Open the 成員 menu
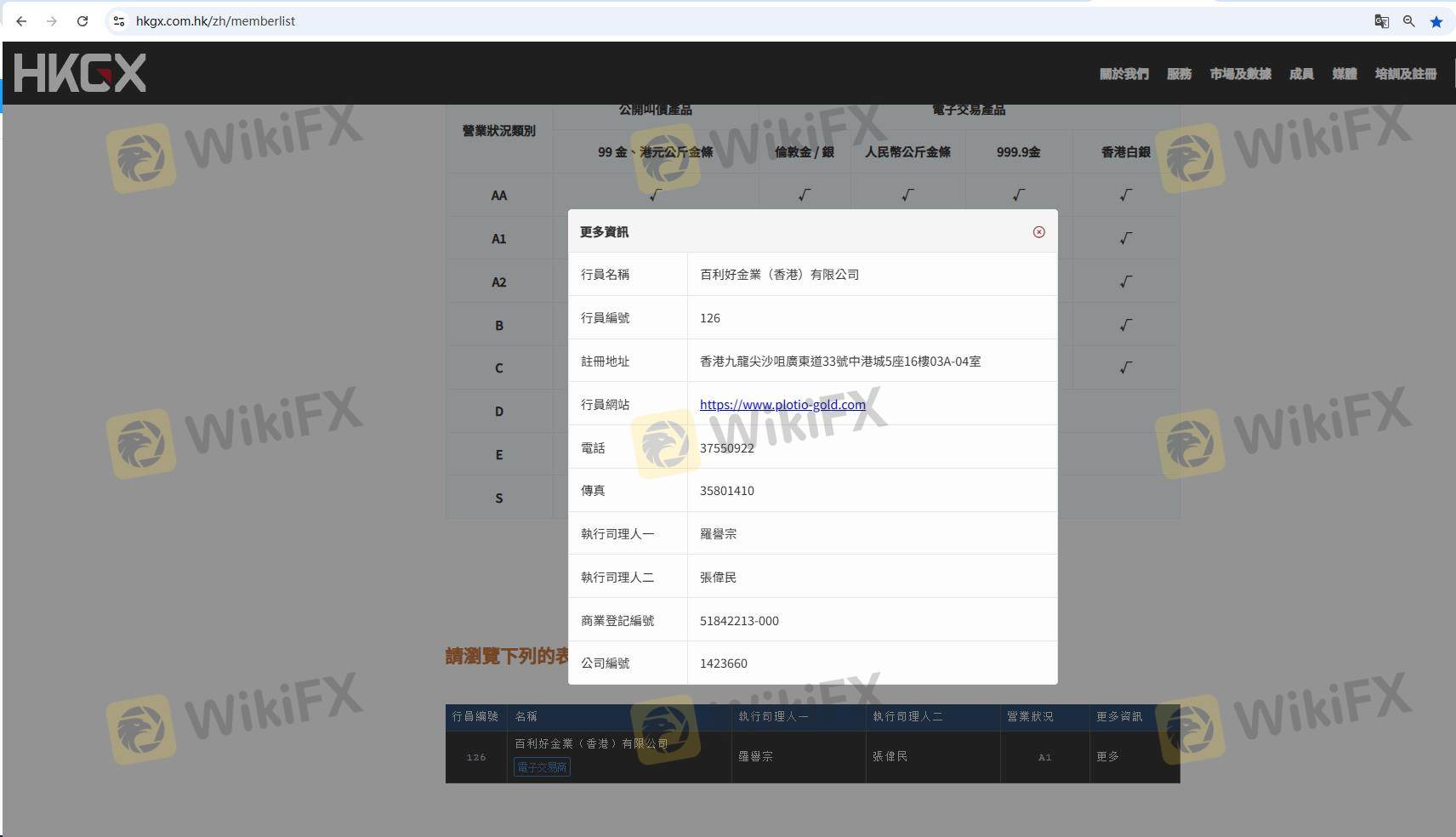The height and width of the screenshot is (837, 1456). point(1301,74)
